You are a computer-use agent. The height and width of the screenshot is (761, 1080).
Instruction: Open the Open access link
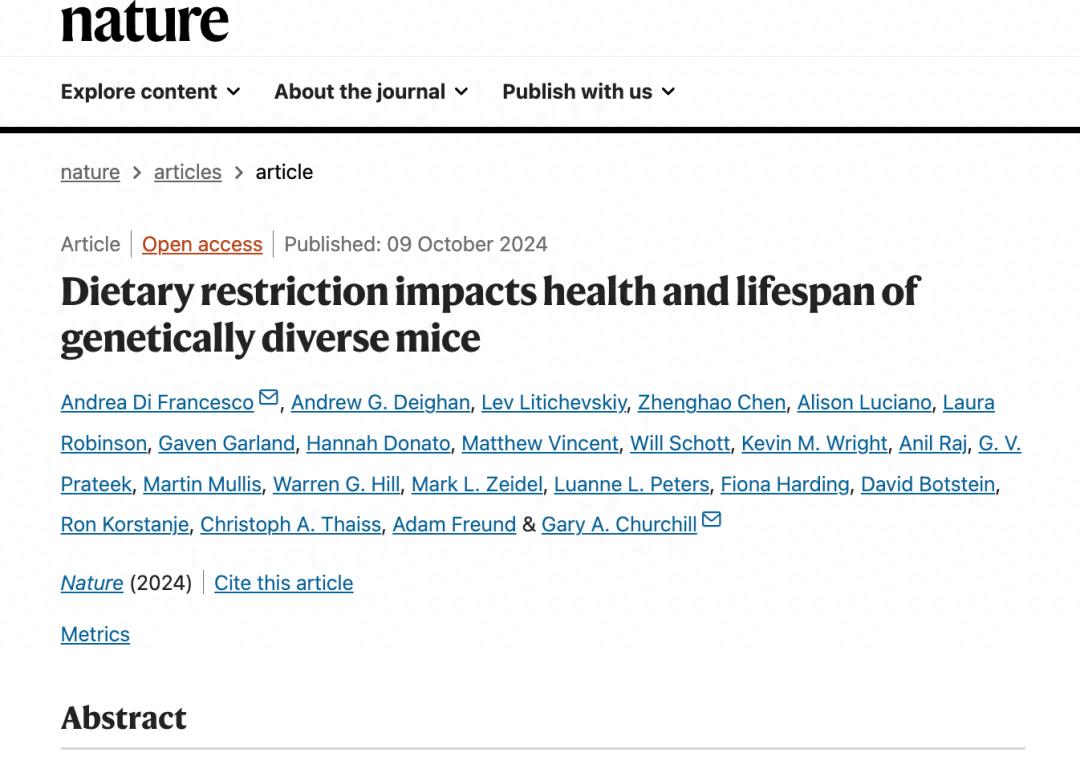[202, 244]
